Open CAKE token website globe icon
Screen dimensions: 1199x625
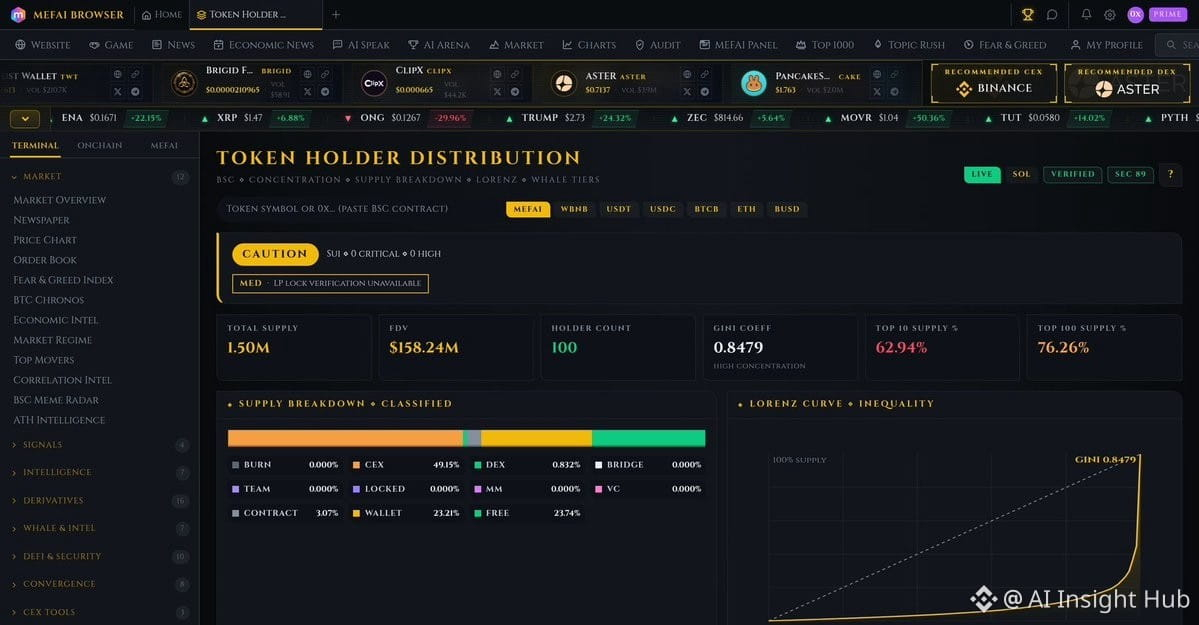point(877,74)
